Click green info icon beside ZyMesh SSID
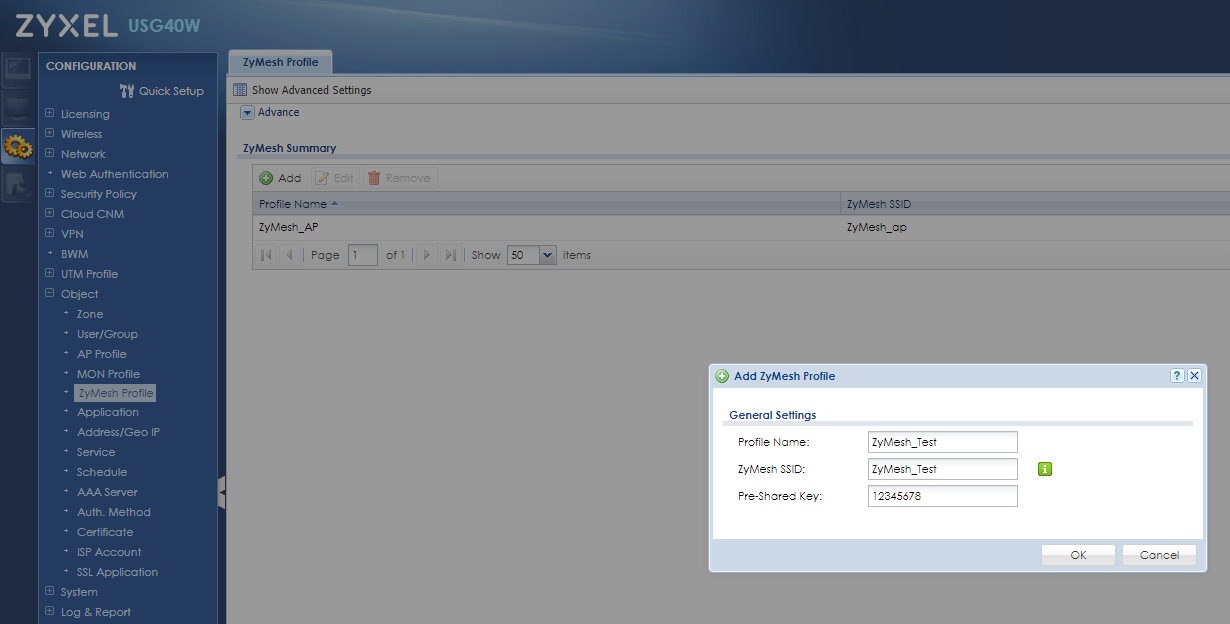 click(1045, 469)
